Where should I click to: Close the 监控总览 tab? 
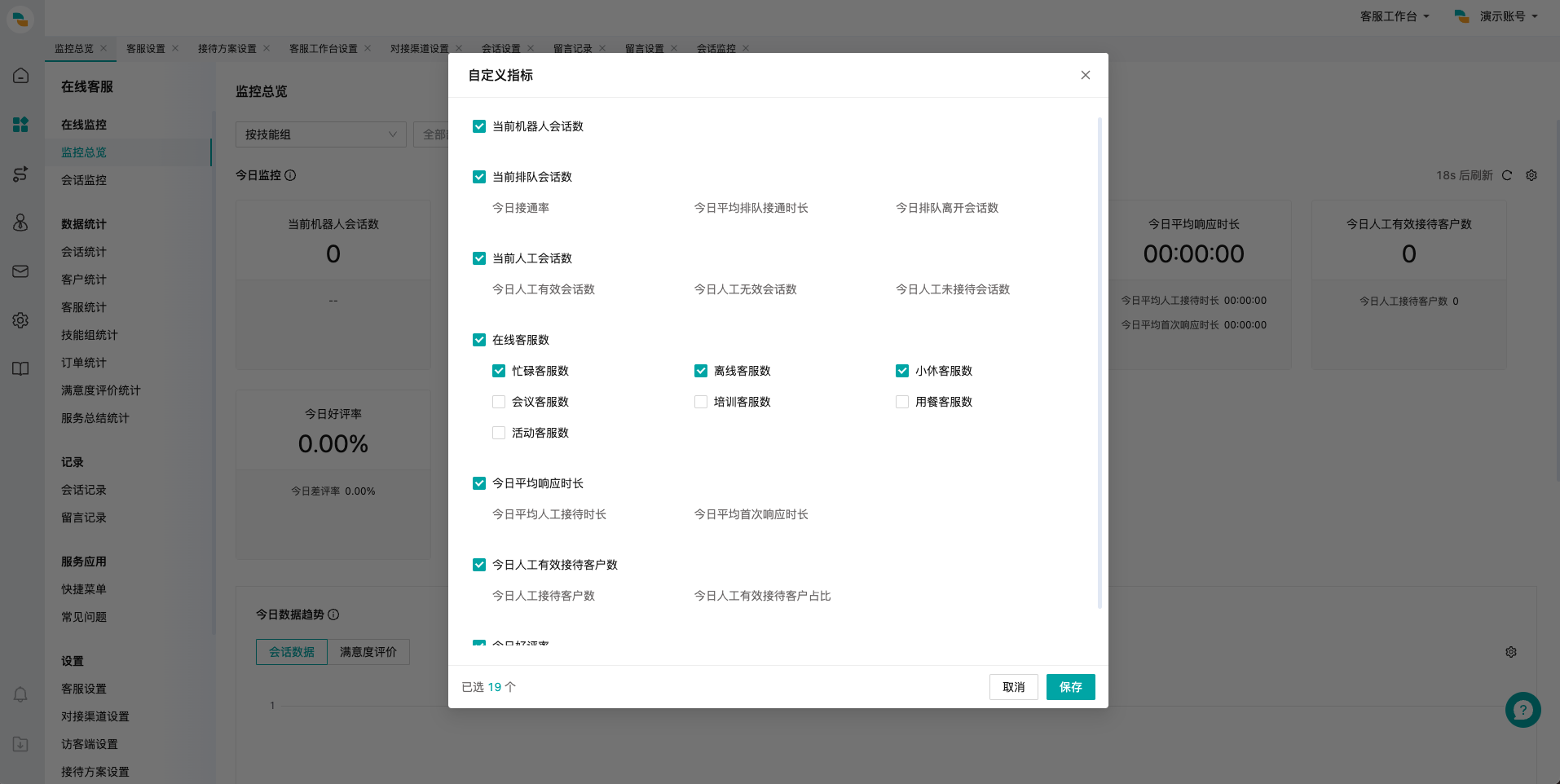[x=104, y=48]
